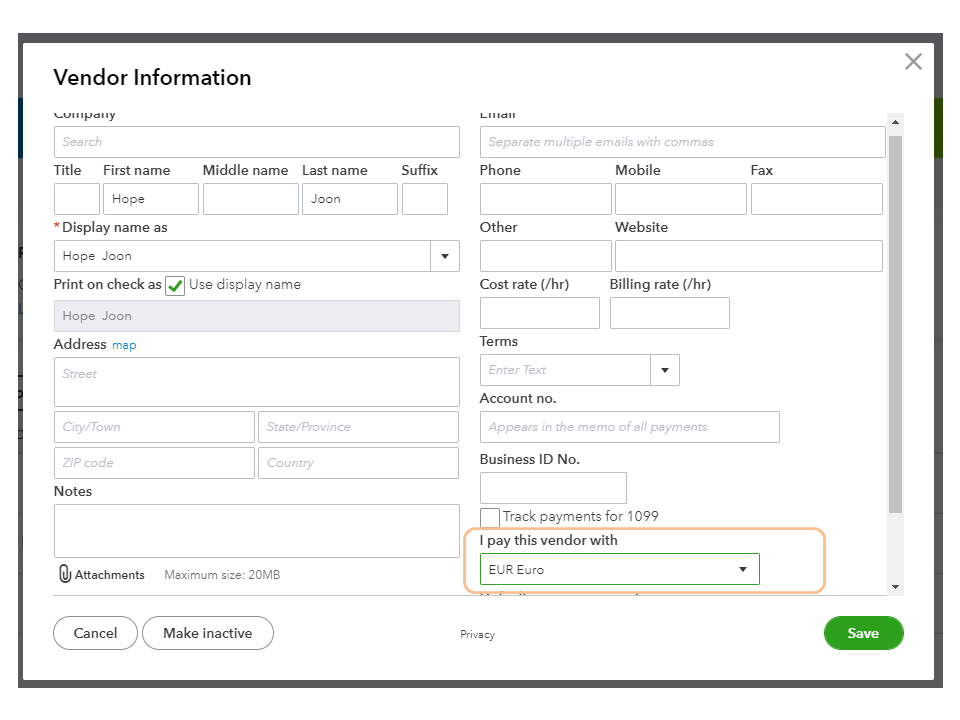Click the Make inactive button
The height and width of the screenshot is (720, 960).
click(208, 633)
